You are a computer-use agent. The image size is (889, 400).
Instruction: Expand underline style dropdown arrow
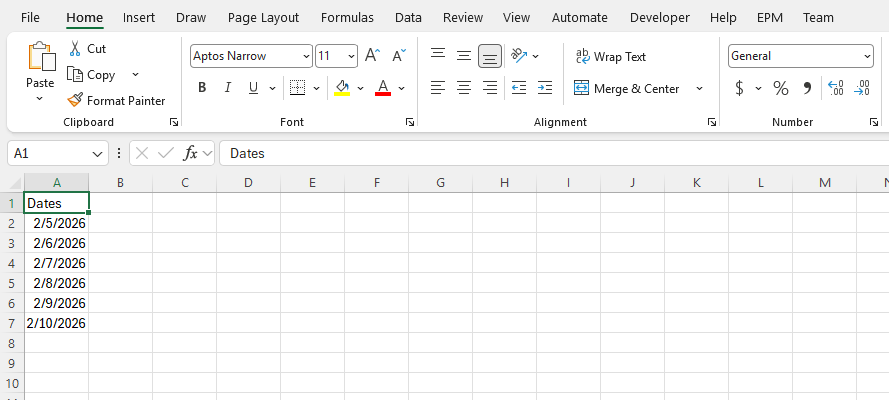point(272,88)
